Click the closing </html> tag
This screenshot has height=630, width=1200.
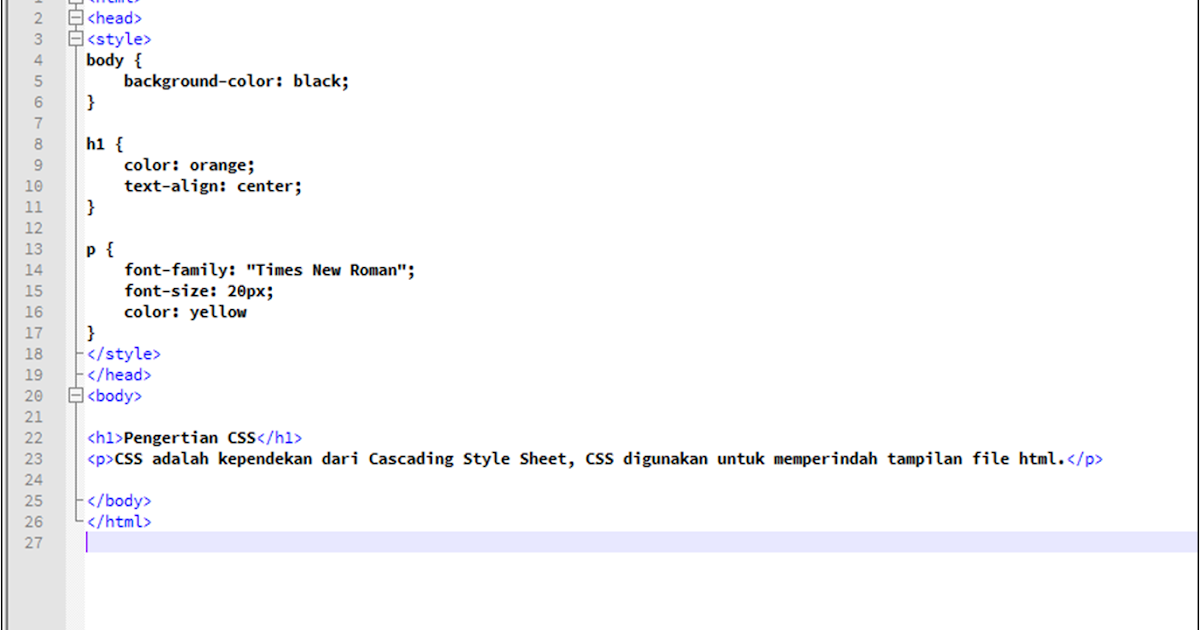pyautogui.click(x=119, y=522)
